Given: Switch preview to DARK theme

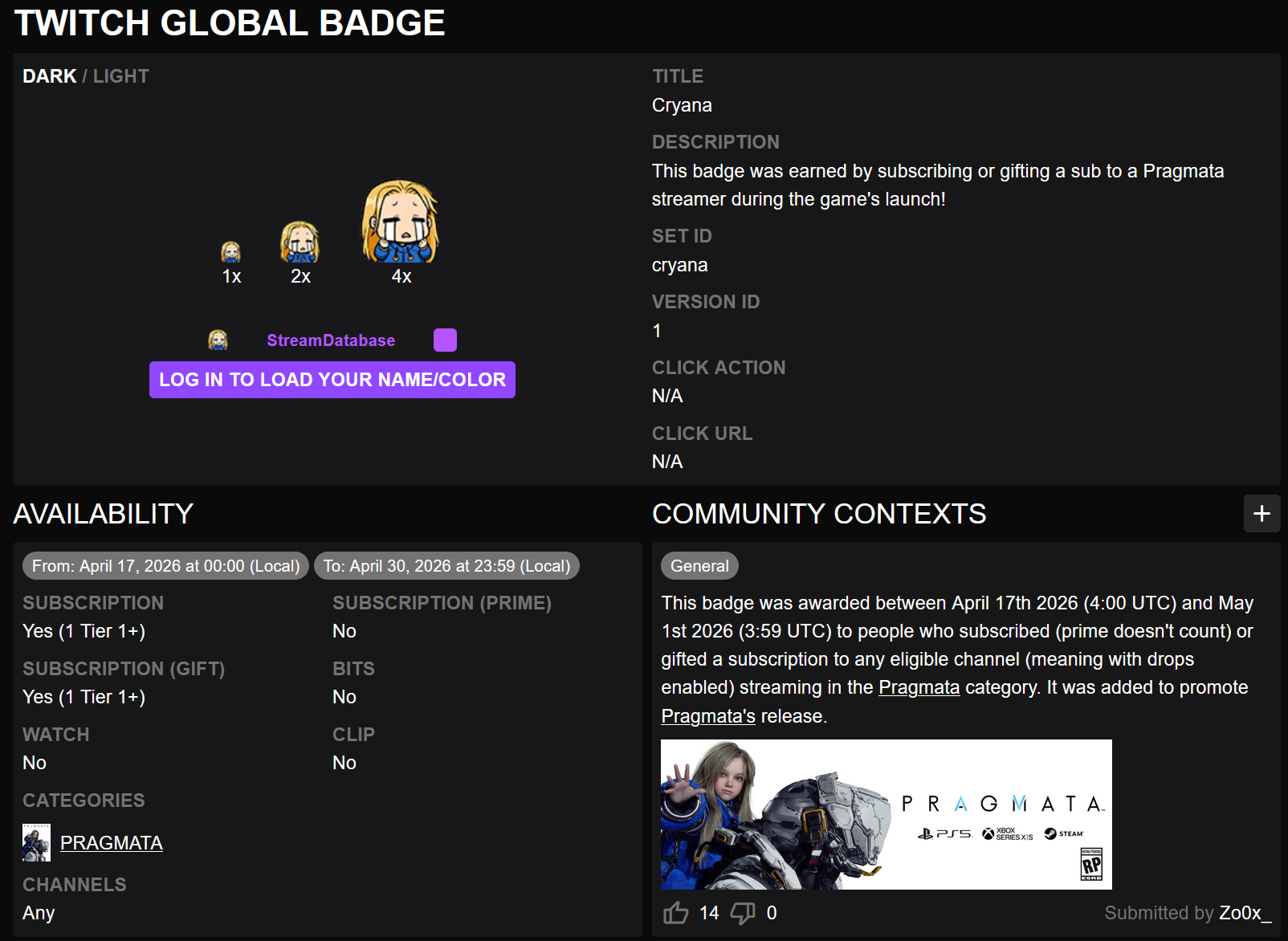Looking at the screenshot, I should coord(49,76).
